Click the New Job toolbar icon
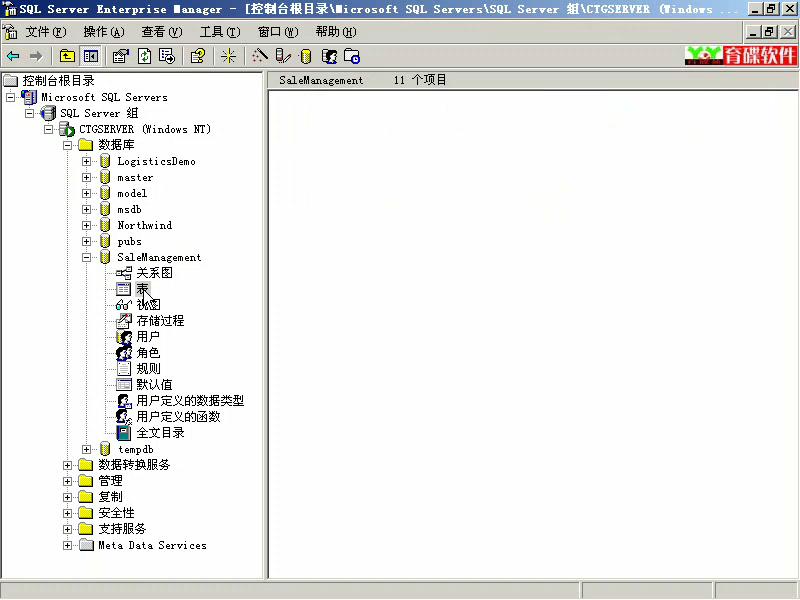Viewport: 800px width, 600px height. (352, 56)
